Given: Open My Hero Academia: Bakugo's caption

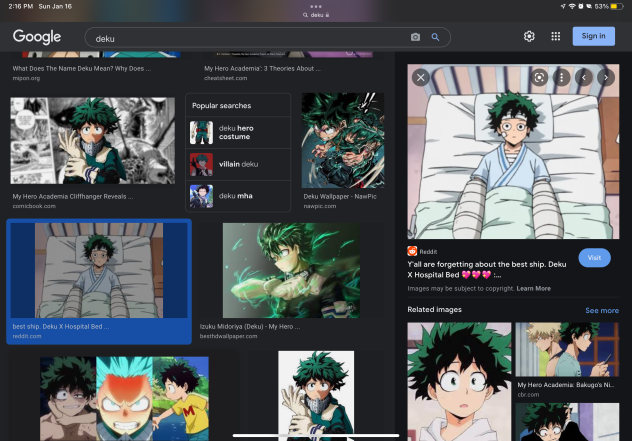Looking at the screenshot, I should pos(565,385).
